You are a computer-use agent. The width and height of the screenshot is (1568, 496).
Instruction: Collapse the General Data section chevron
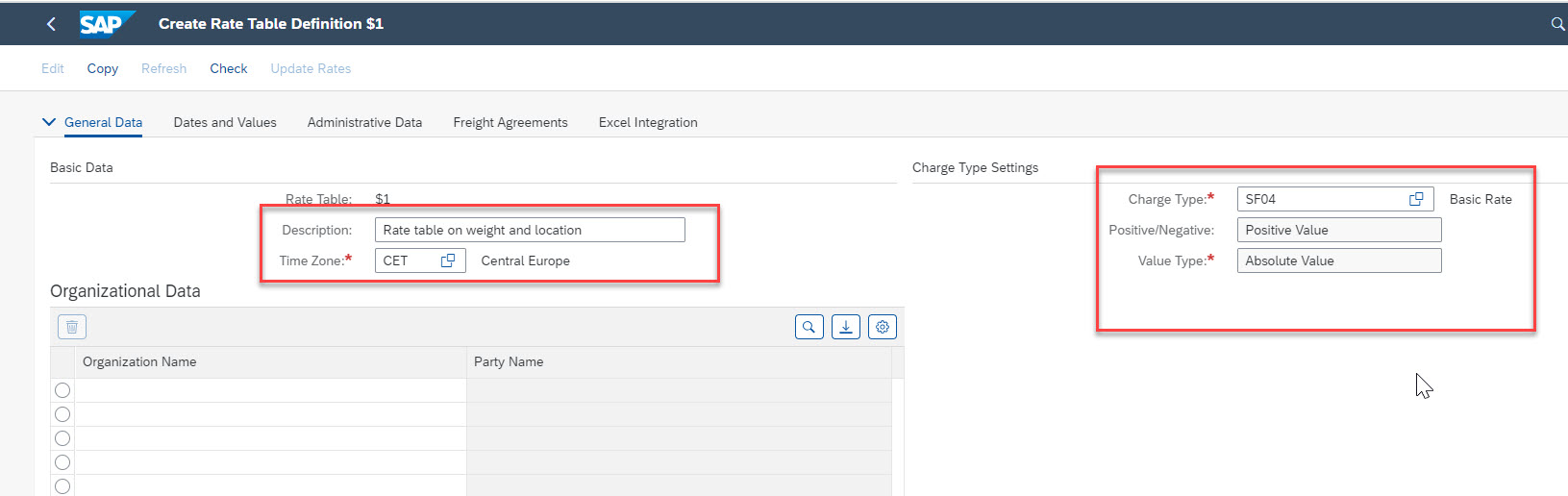coord(49,122)
